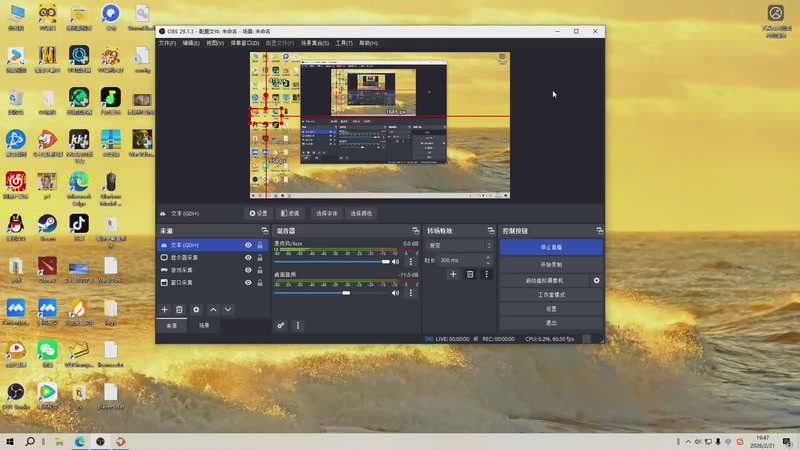Move selected source up
Image resolution: width=800 pixels, height=450 pixels.
click(213, 310)
